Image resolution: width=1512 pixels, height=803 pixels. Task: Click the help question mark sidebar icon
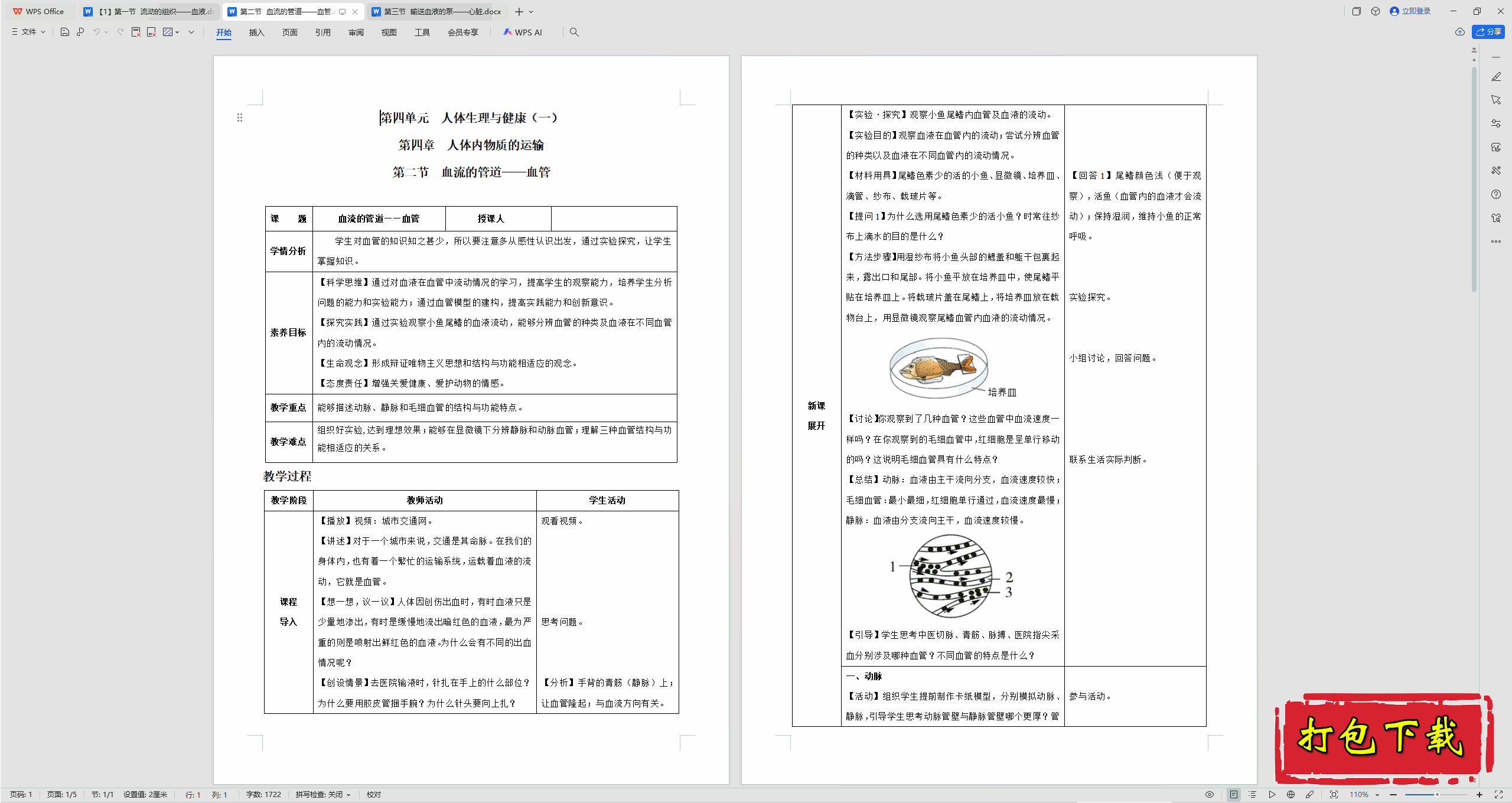tap(1495, 194)
